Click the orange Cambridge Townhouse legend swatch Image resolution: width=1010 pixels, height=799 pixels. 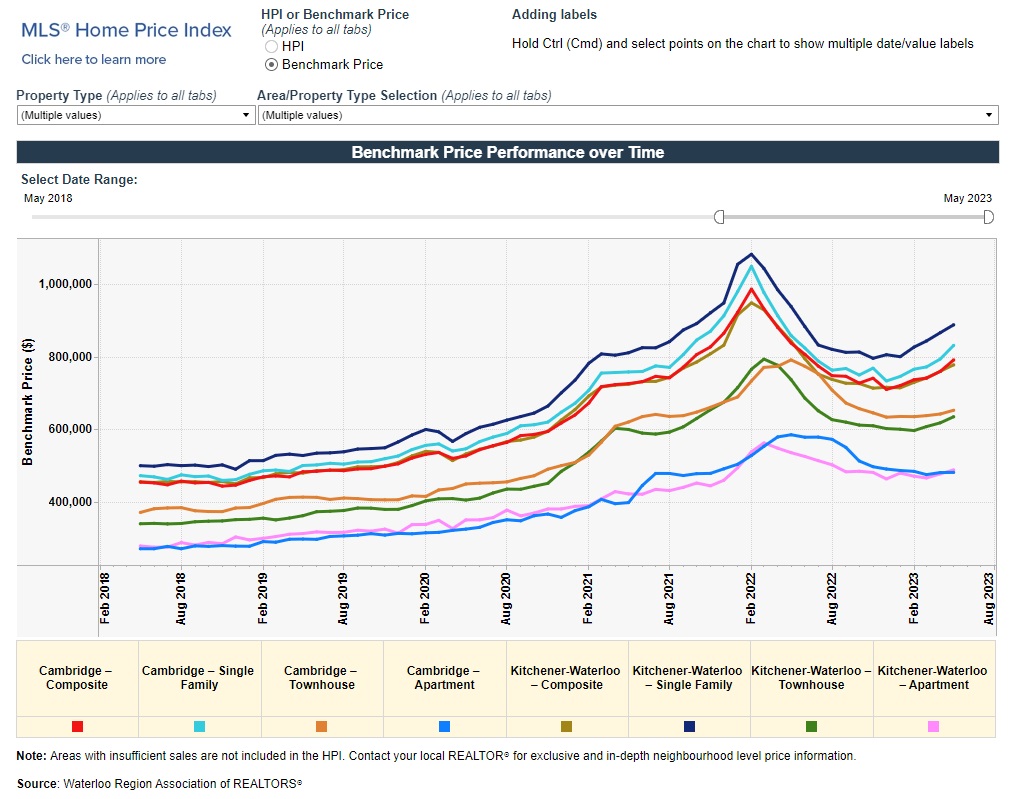coord(321,726)
